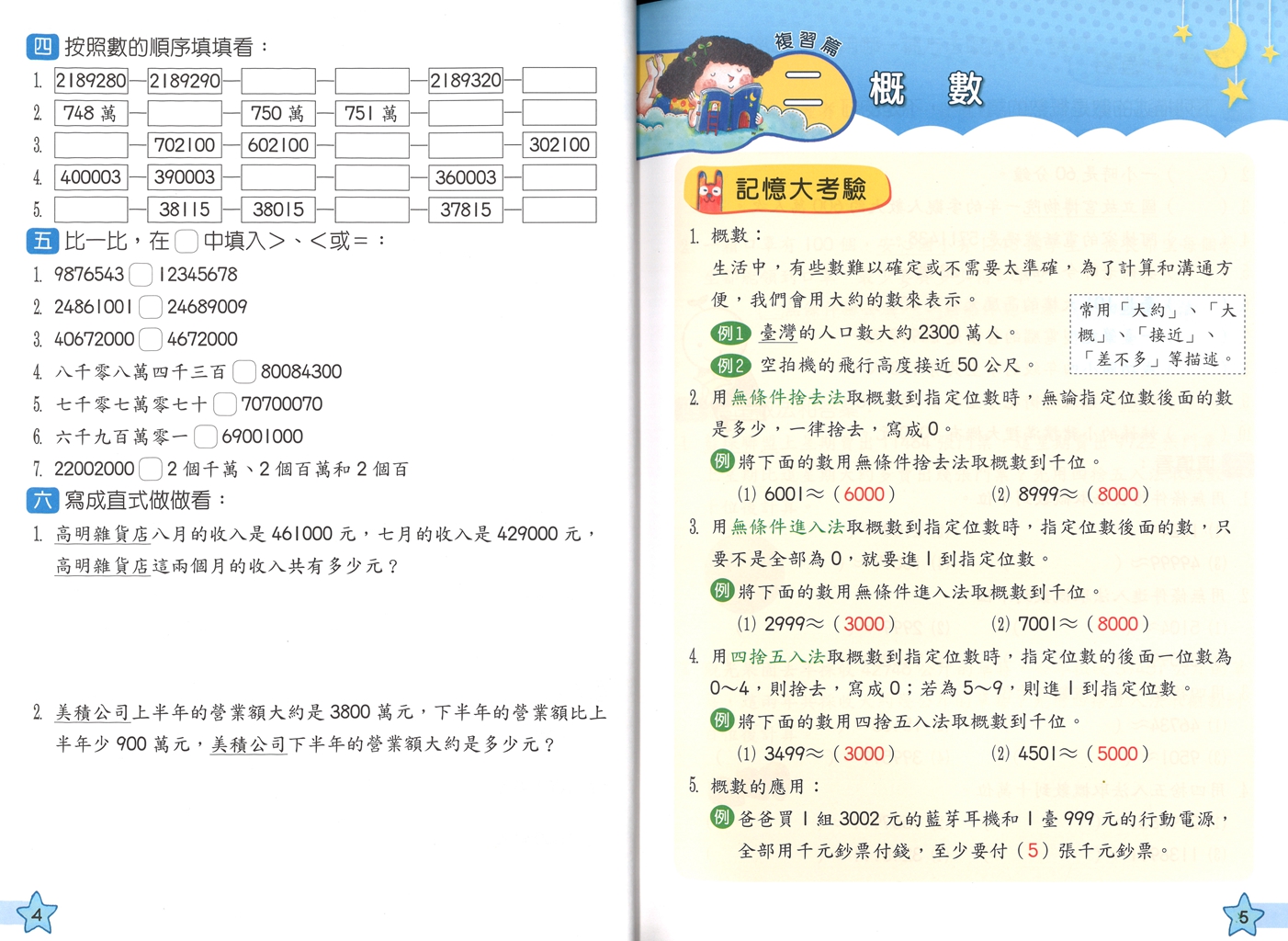Click the comparison box before 69001000
The height and width of the screenshot is (941, 1288).
(206, 436)
